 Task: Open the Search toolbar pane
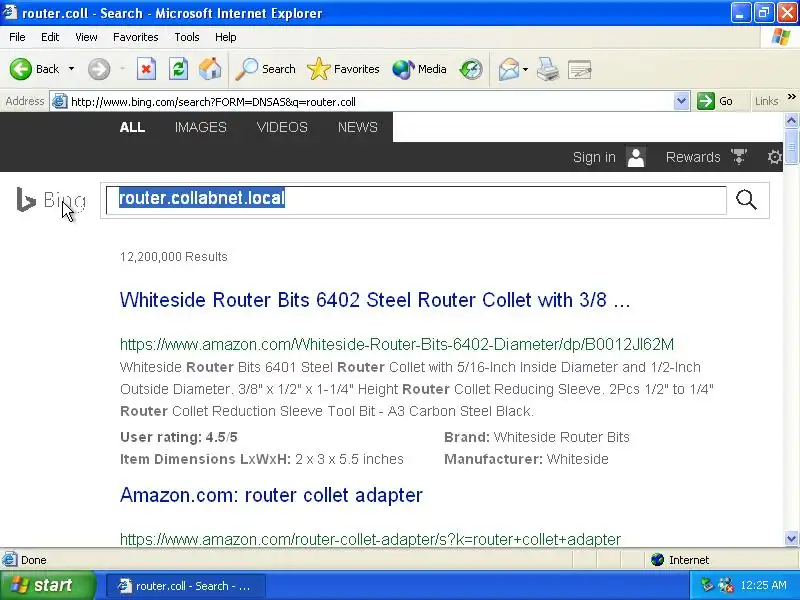(x=265, y=69)
